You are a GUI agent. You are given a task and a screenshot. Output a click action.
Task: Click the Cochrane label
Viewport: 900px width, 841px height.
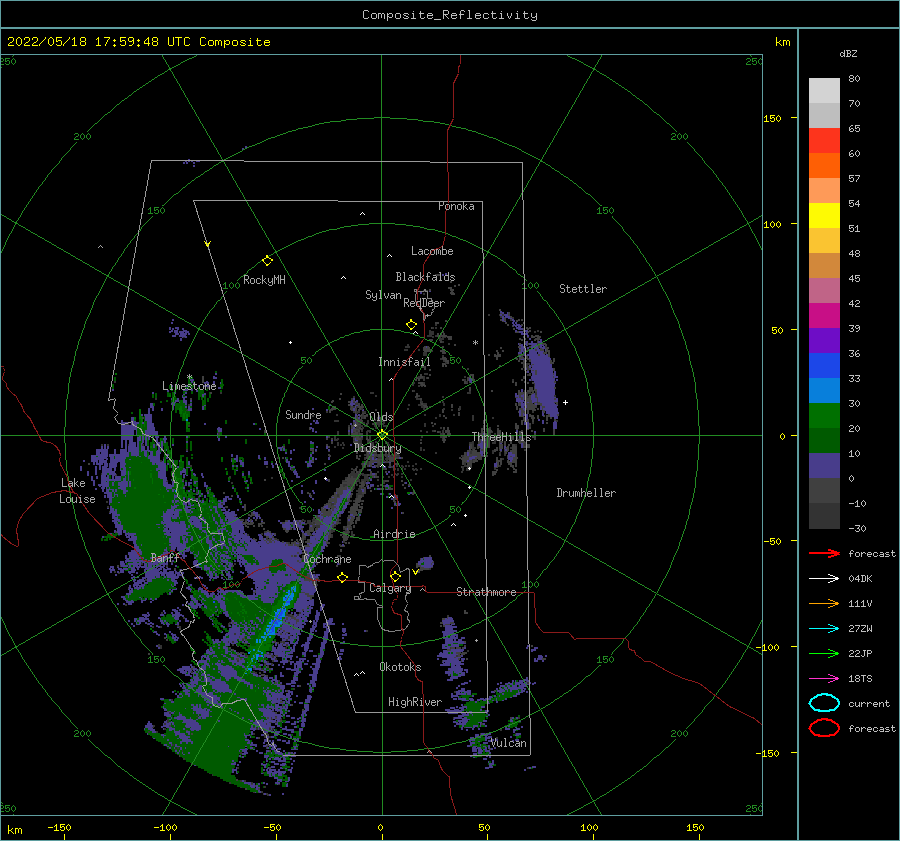click(327, 559)
